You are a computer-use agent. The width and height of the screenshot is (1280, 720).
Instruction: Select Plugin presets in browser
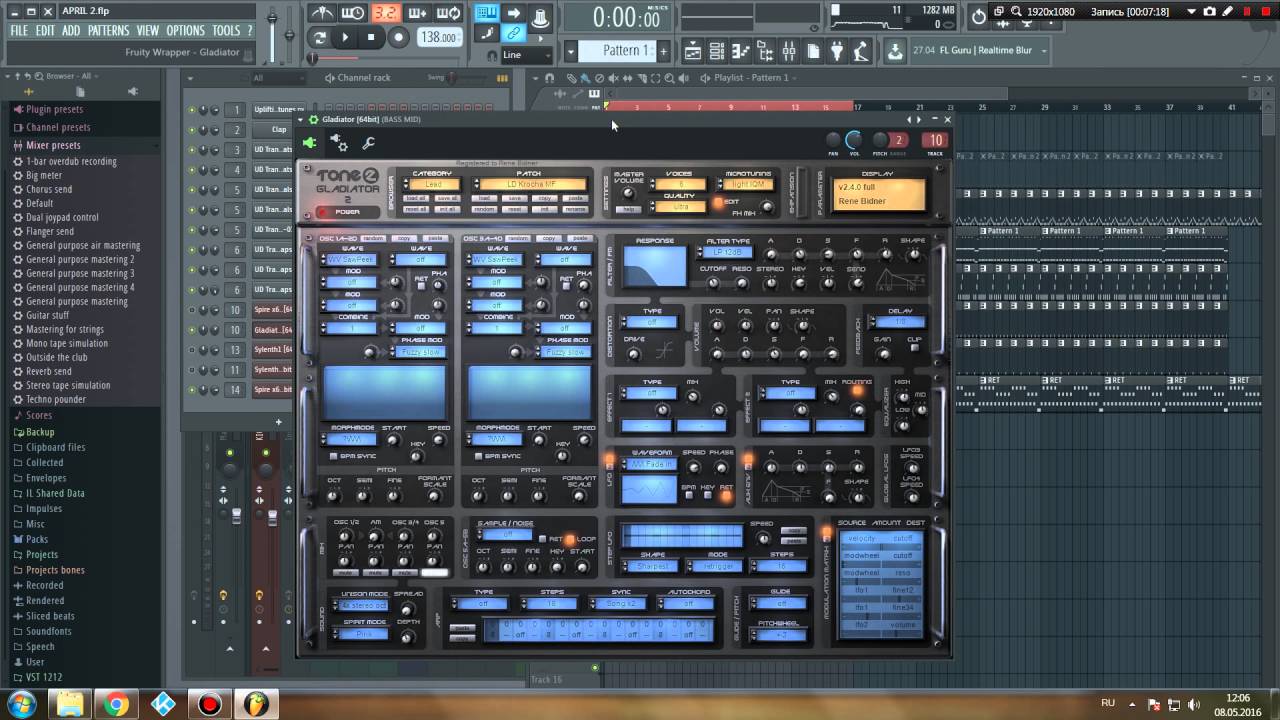(54, 109)
